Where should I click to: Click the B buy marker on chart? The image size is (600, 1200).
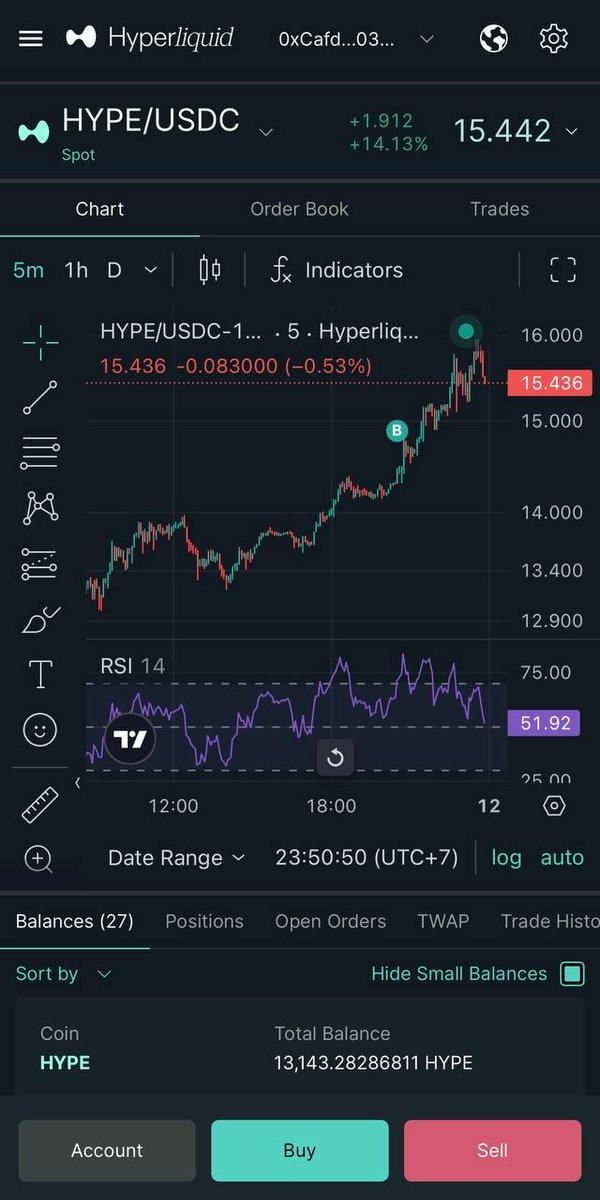tap(397, 431)
